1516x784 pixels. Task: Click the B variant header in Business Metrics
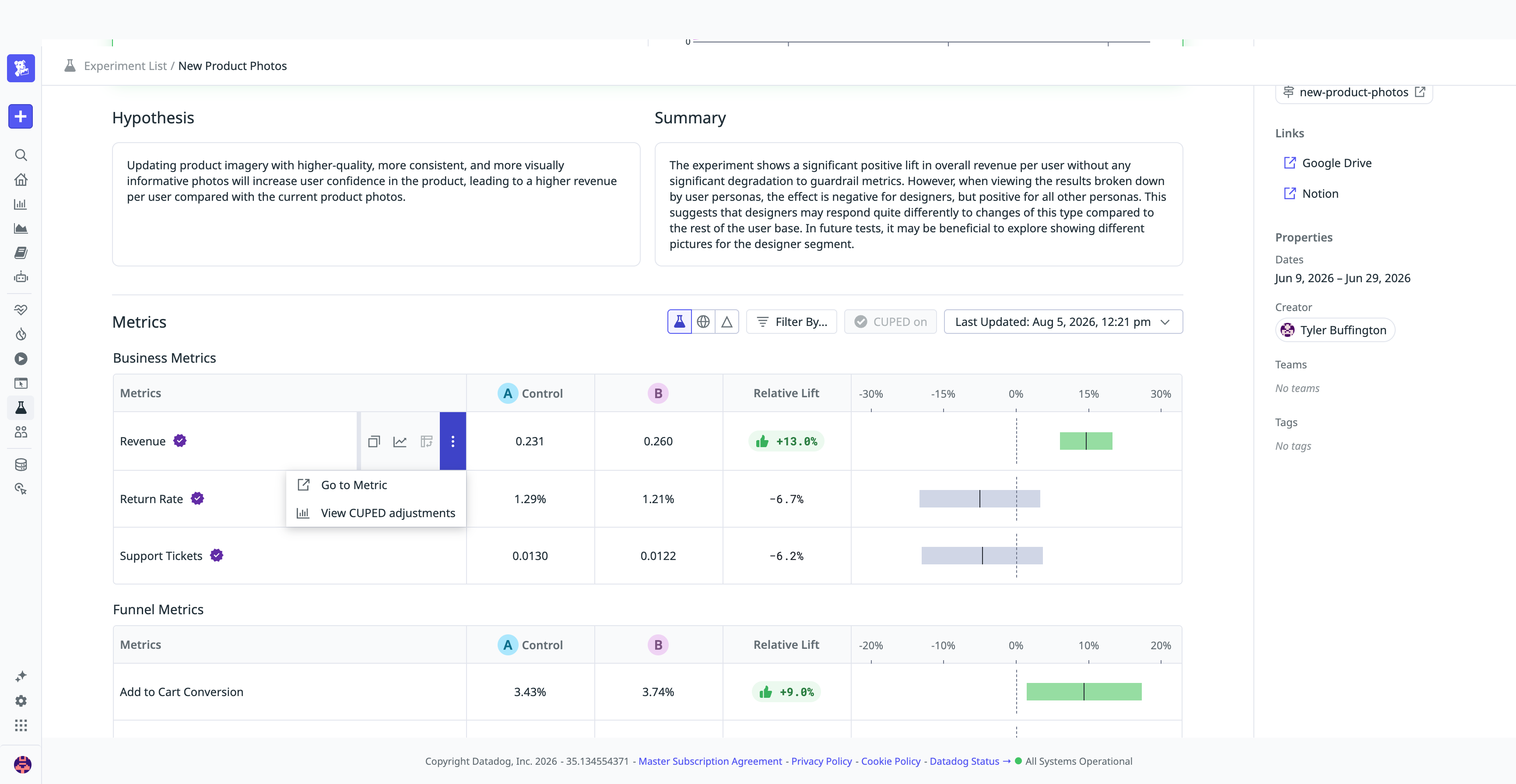[658, 393]
